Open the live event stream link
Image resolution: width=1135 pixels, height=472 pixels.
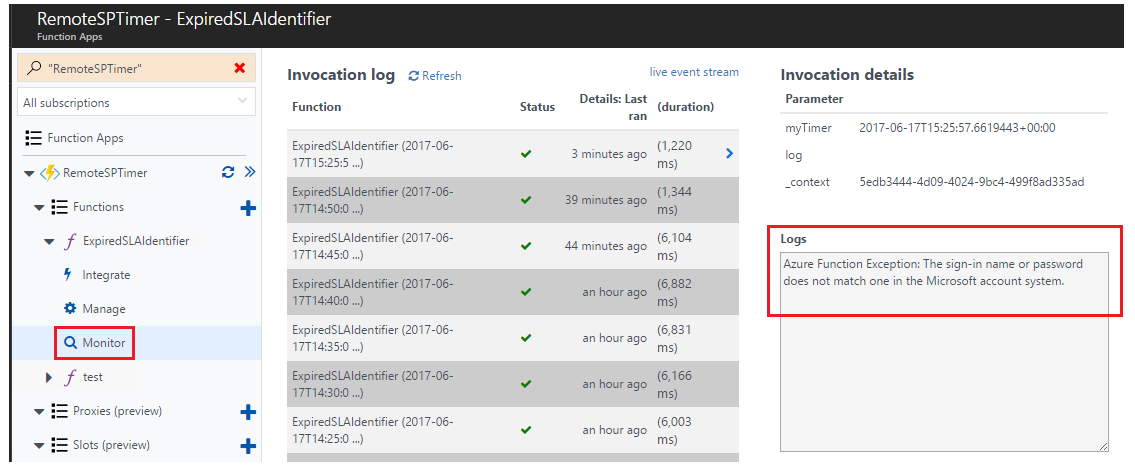(694, 72)
